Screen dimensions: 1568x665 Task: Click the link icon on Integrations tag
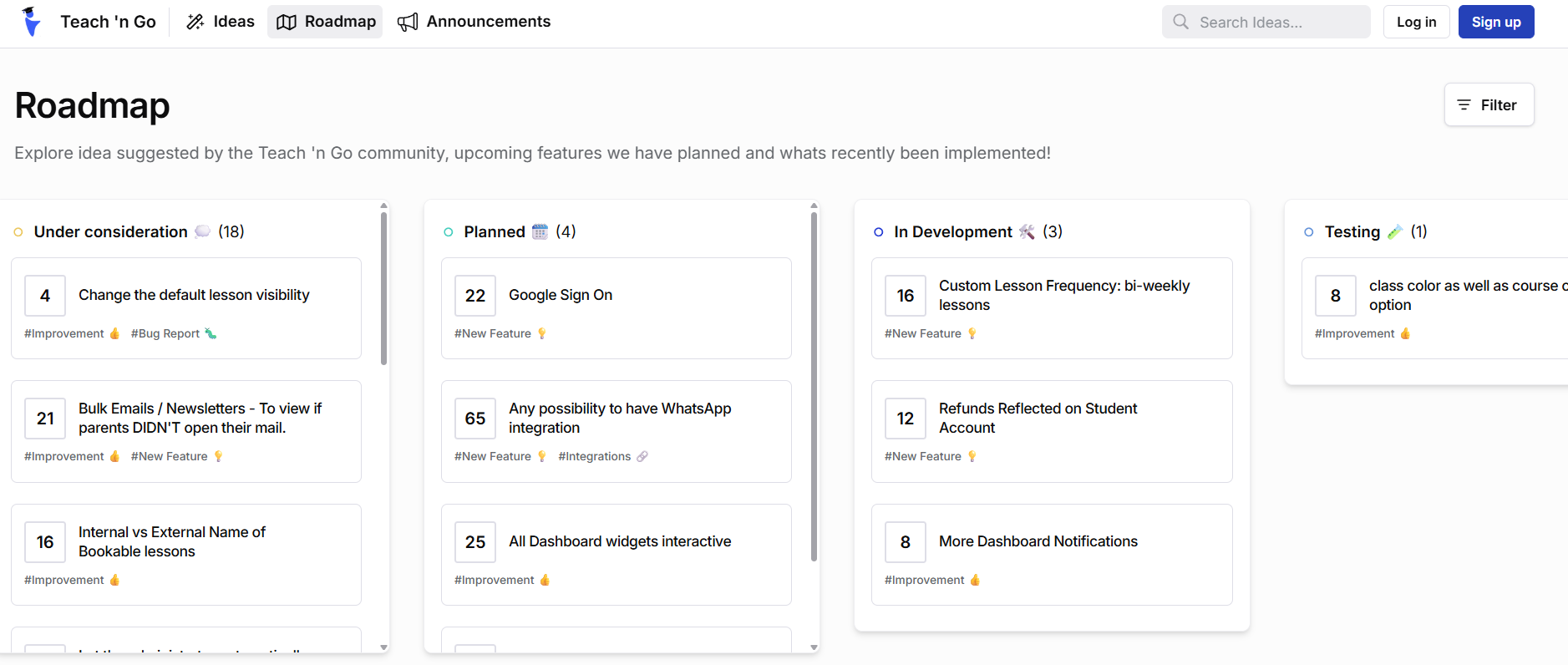tap(642, 456)
